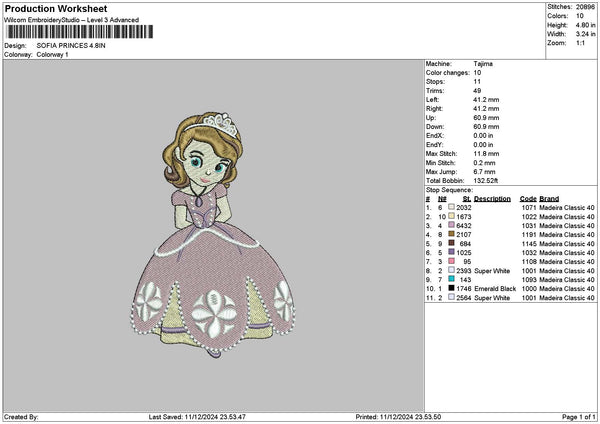Click the Code column header

[528, 198]
